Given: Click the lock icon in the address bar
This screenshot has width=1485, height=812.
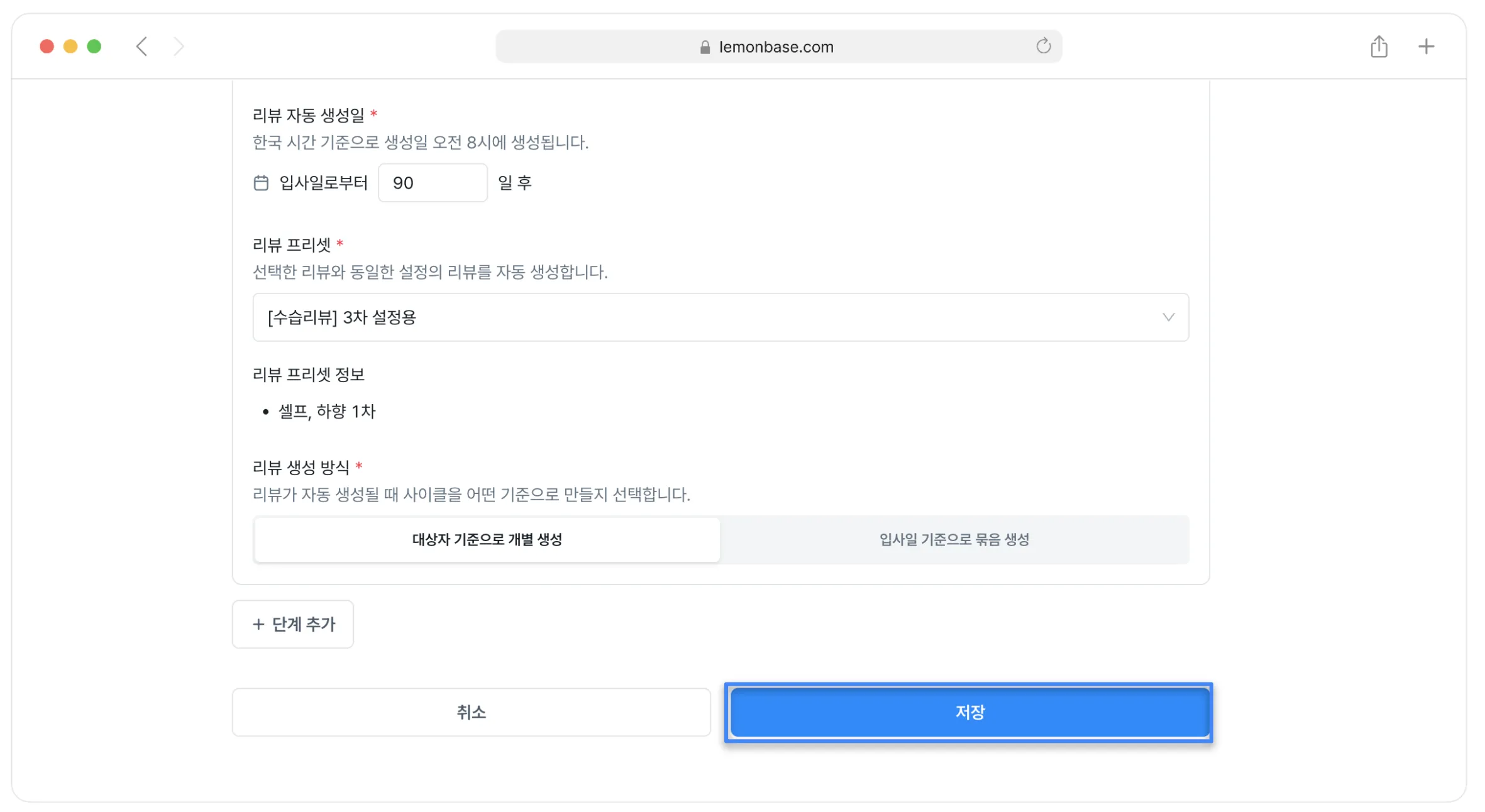Looking at the screenshot, I should [705, 47].
